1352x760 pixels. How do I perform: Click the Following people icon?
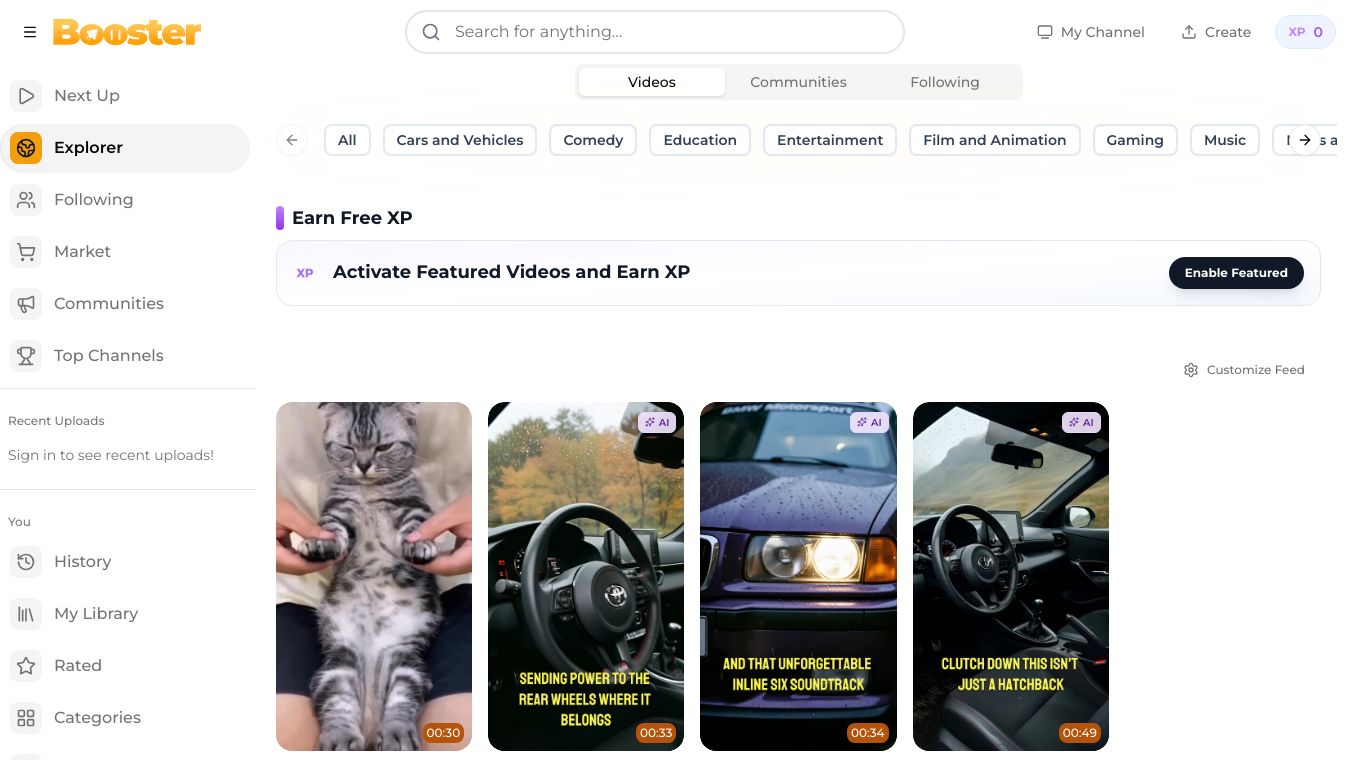(x=26, y=200)
